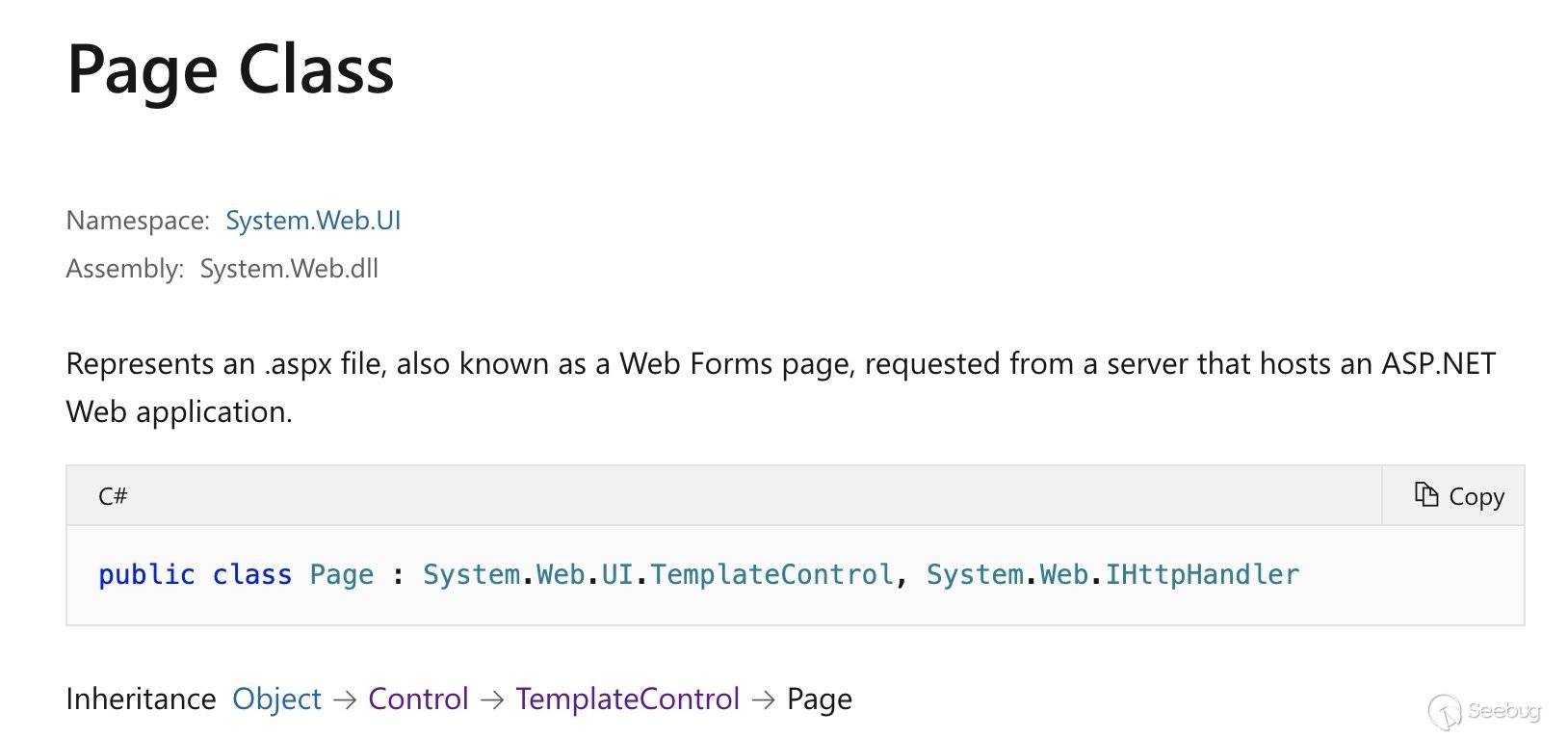Click the final Page item in Inheritance
The image size is (1568, 738).
point(819,698)
